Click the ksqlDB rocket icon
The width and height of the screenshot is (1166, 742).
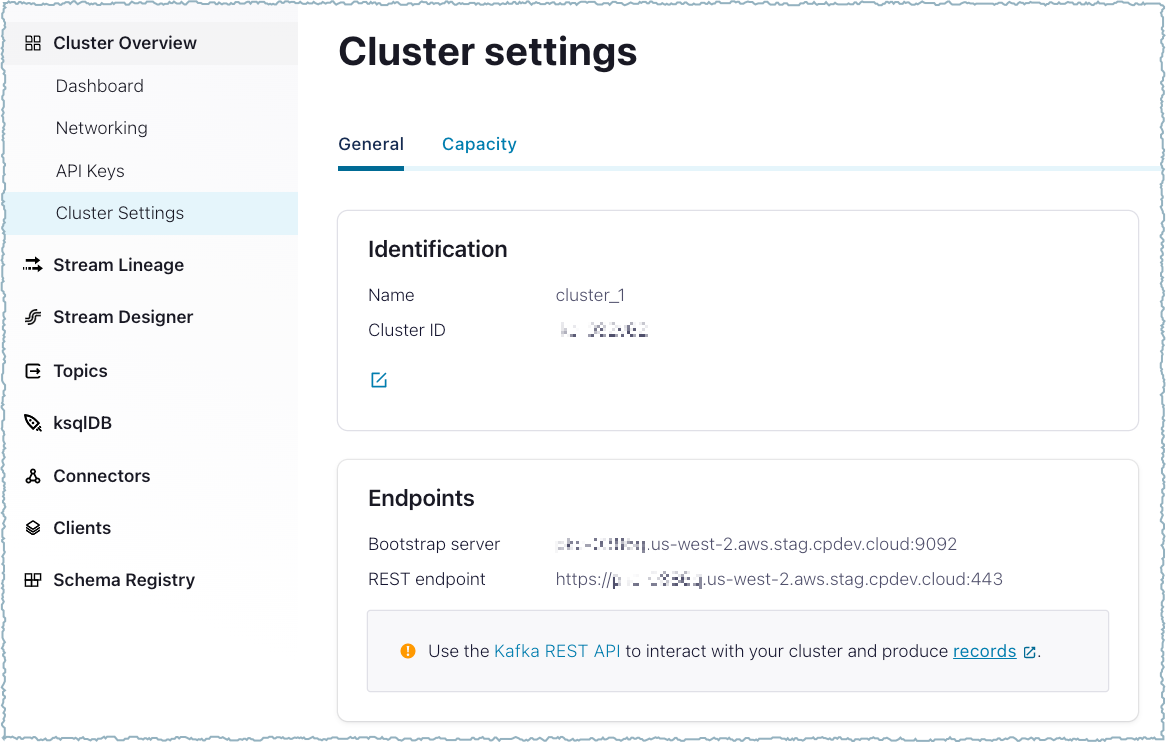(x=33, y=423)
